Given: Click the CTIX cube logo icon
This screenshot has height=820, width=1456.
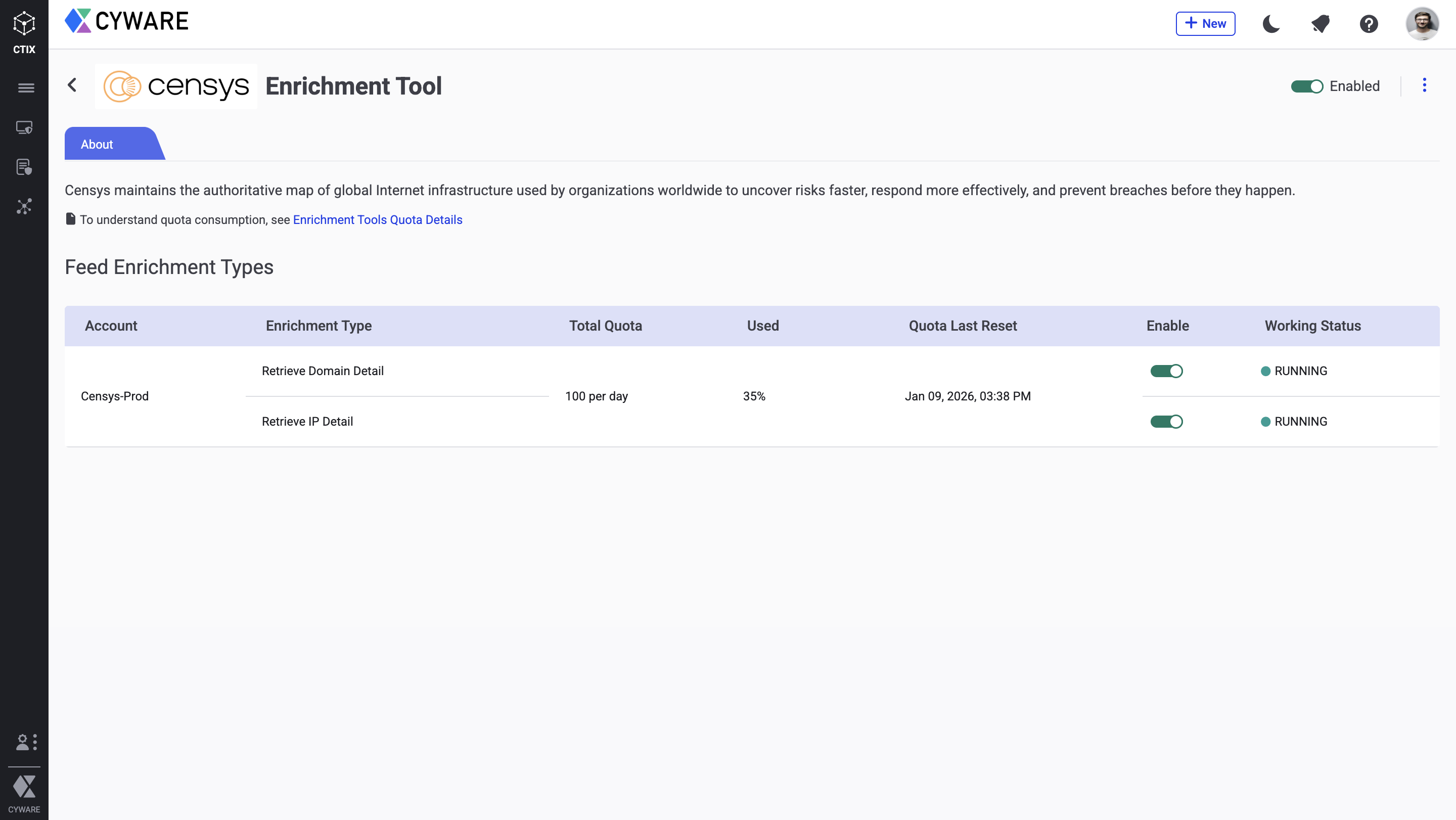Looking at the screenshot, I should click(24, 24).
